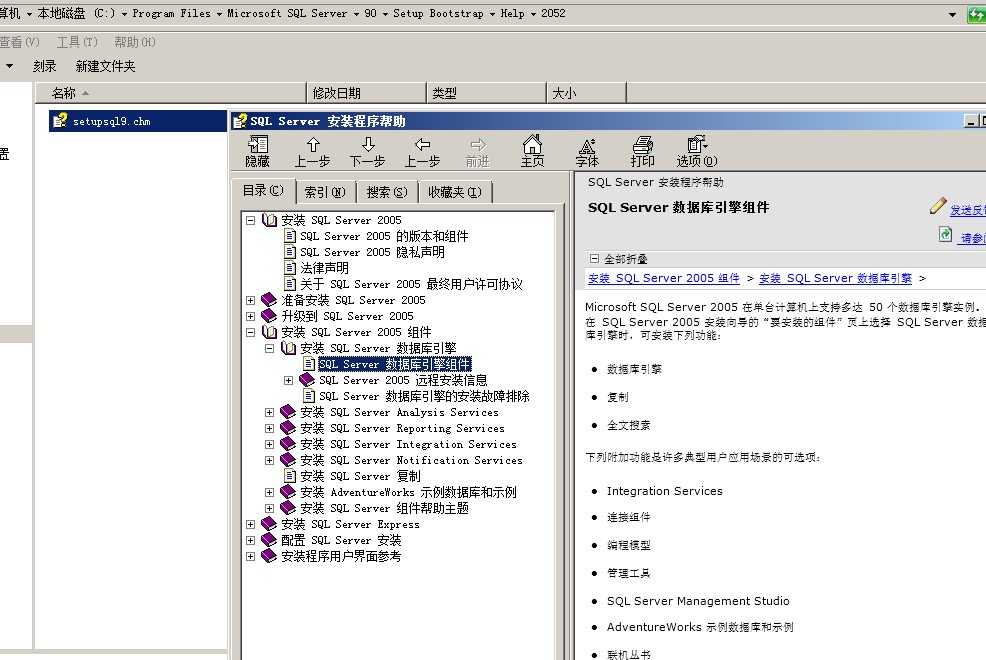The width and height of the screenshot is (986, 660).
Task: Expand the Notification Services install node
Action: [269, 460]
